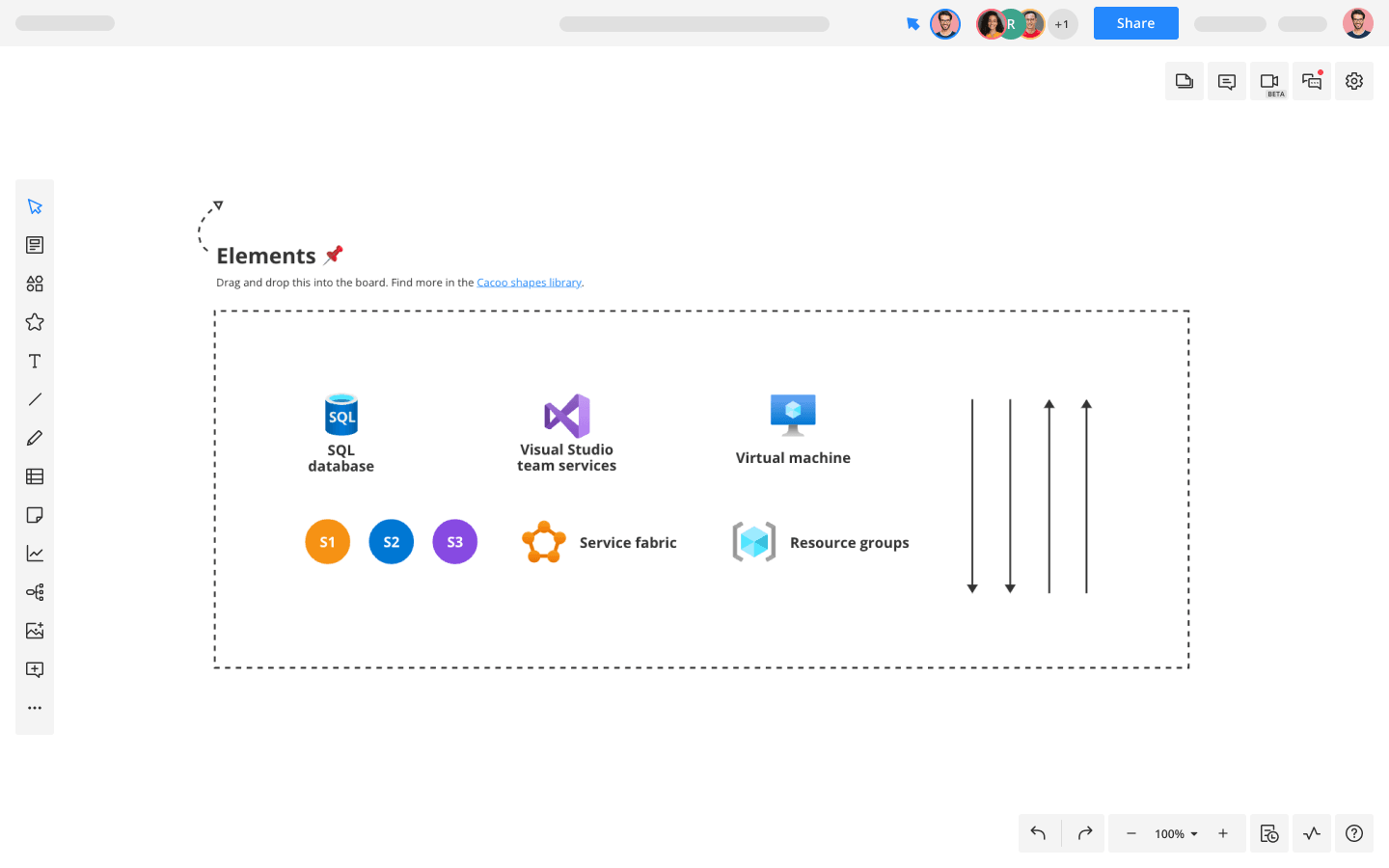Image resolution: width=1389 pixels, height=868 pixels.
Task: Open the Cacoo shapes library link
Action: coord(529,283)
